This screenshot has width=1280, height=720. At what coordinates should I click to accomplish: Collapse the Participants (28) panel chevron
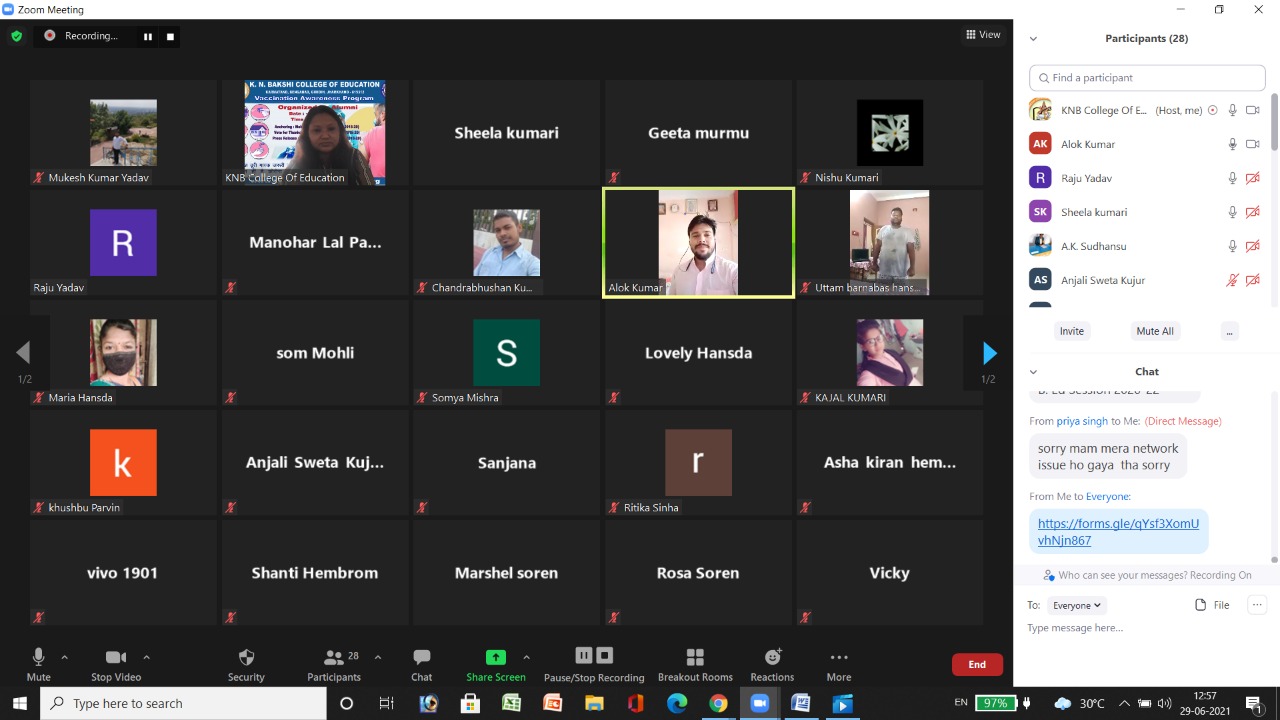pos(1033,39)
